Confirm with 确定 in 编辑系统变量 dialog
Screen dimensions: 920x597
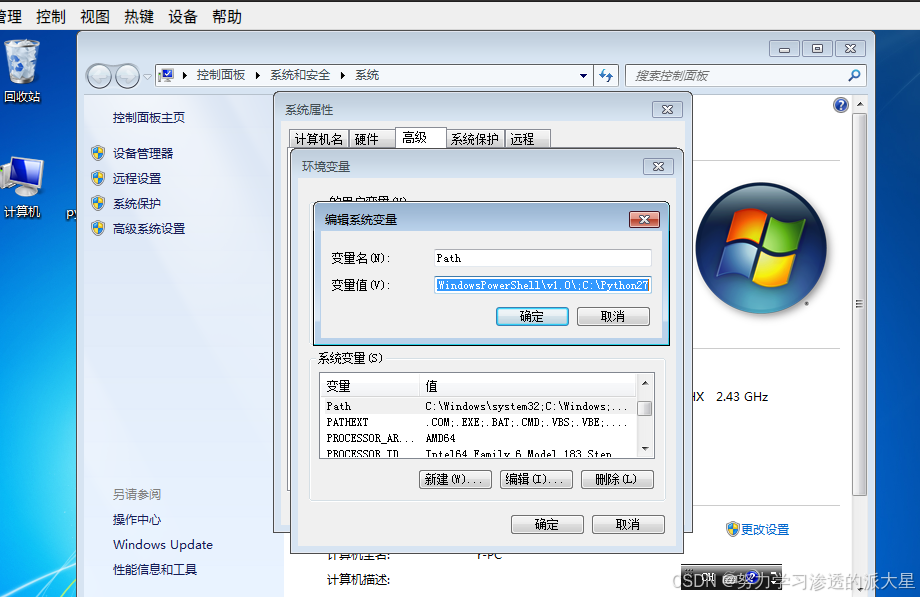[x=532, y=316]
